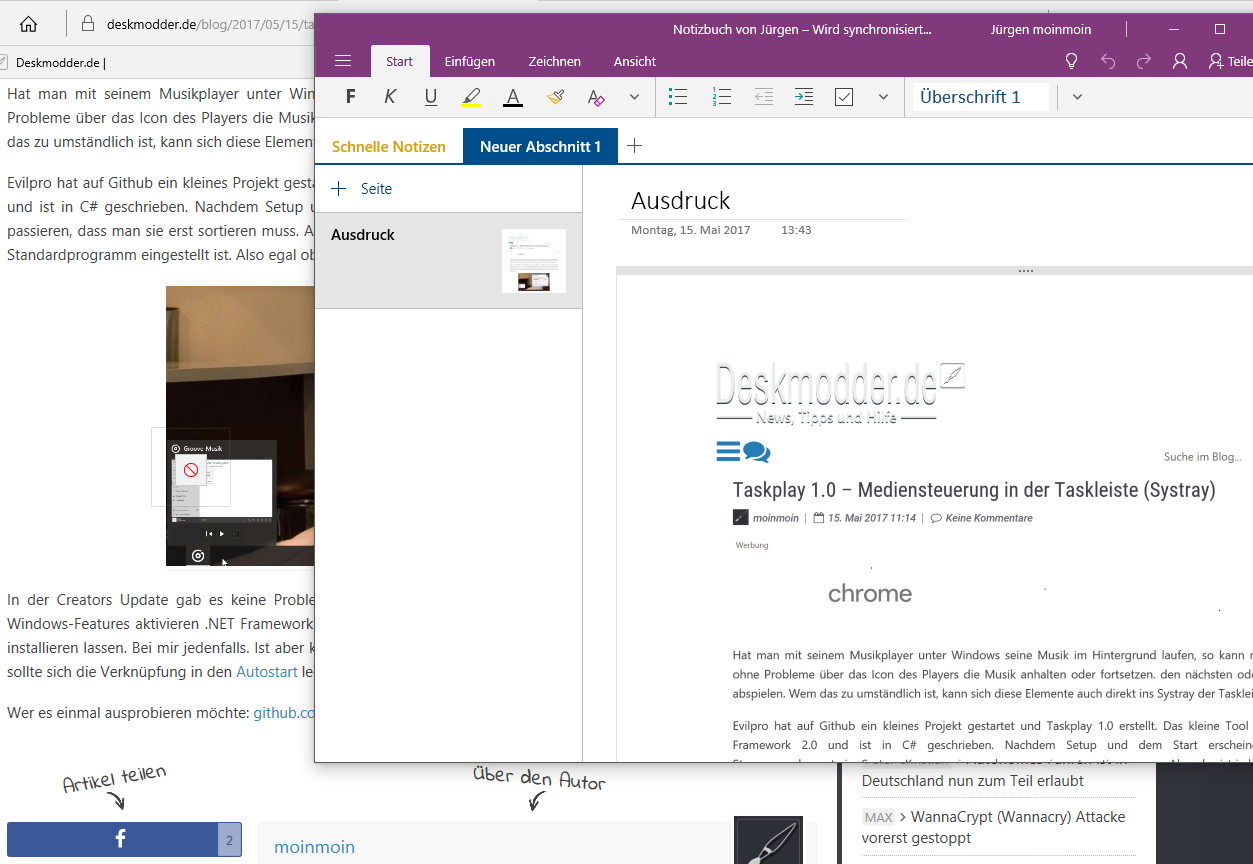Select the Ausdruck page thumbnail
The image size is (1253, 864).
[x=534, y=261]
